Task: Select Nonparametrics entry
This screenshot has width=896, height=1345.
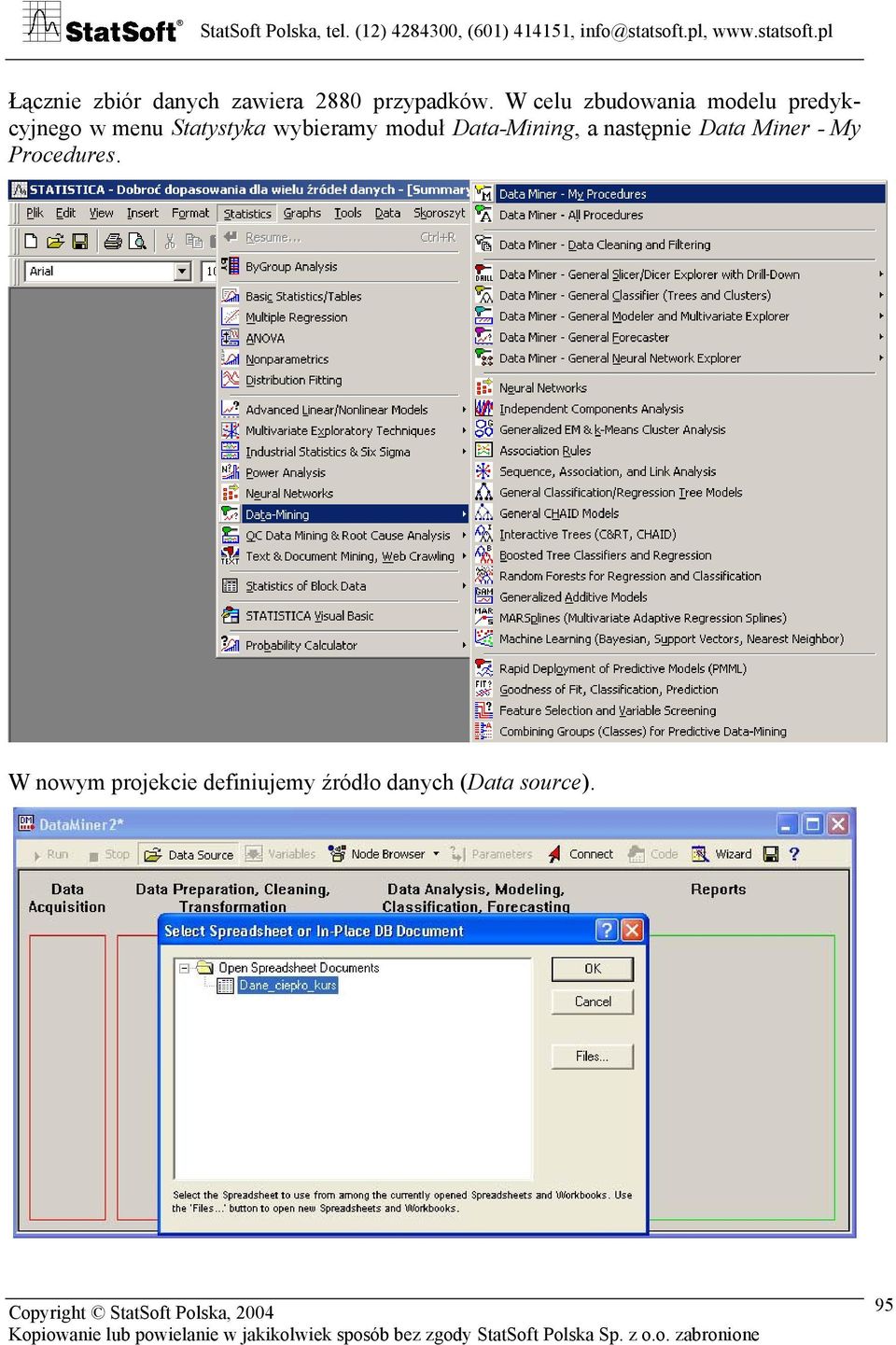Action: pyautogui.click(x=343, y=358)
